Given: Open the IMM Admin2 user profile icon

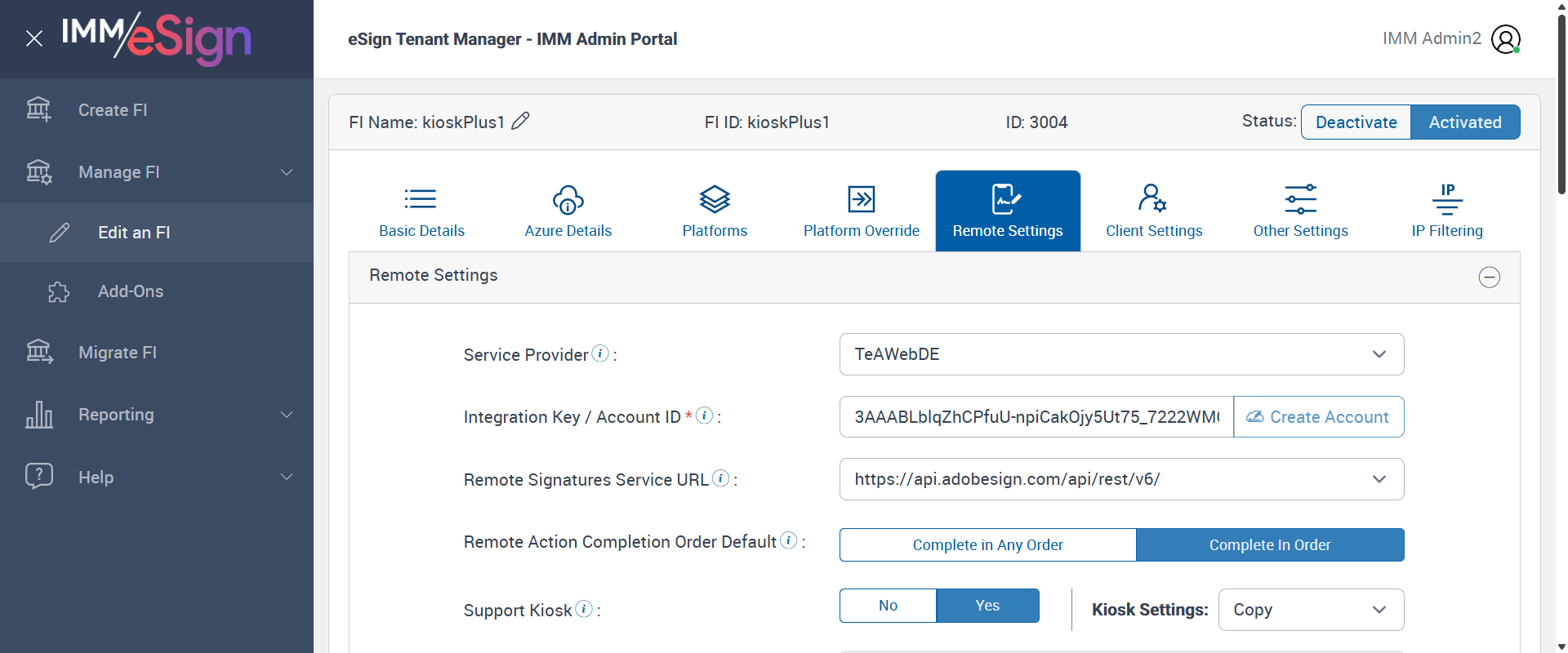Looking at the screenshot, I should [1505, 39].
